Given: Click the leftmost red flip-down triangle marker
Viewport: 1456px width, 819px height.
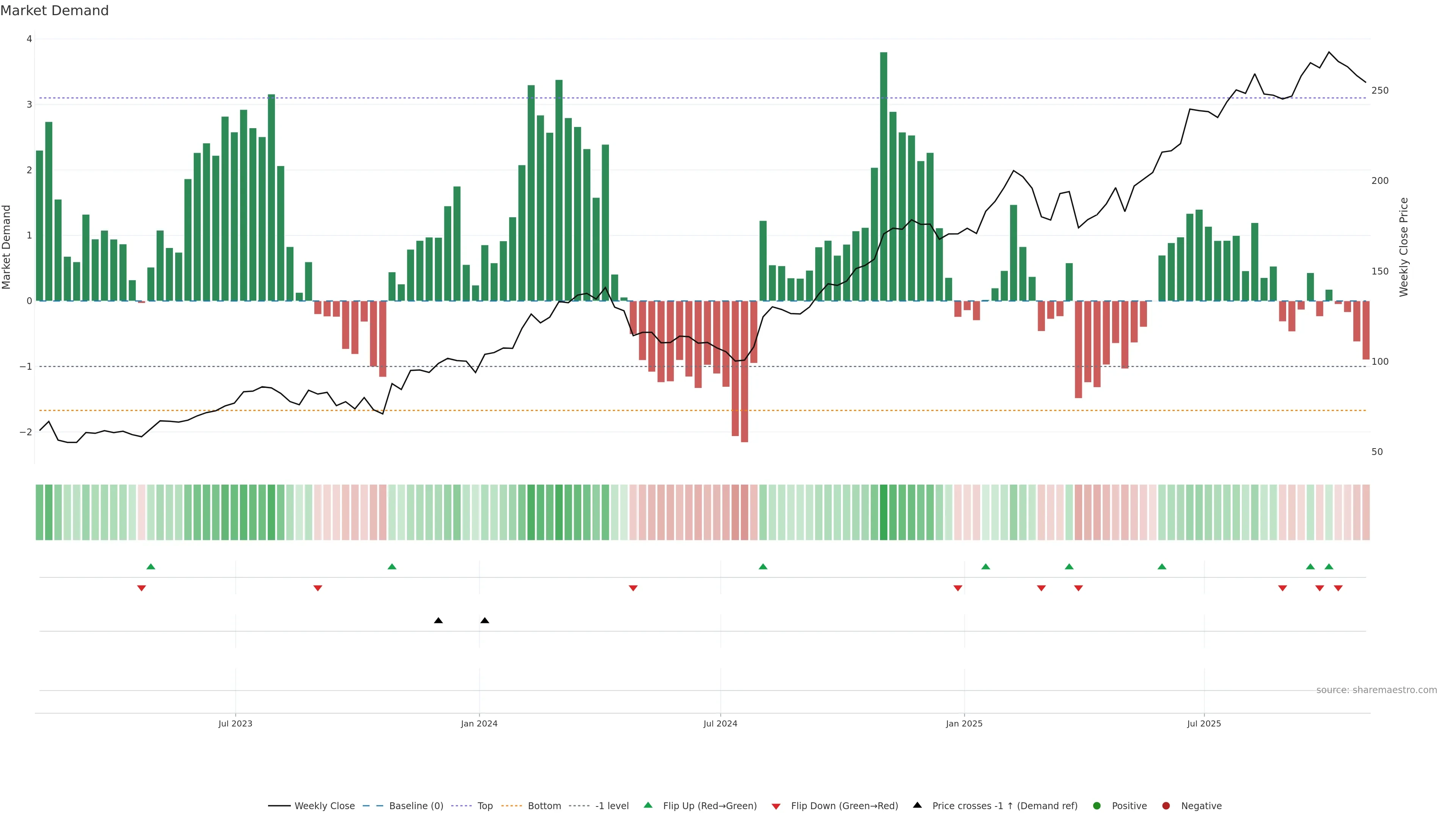Looking at the screenshot, I should [141, 588].
